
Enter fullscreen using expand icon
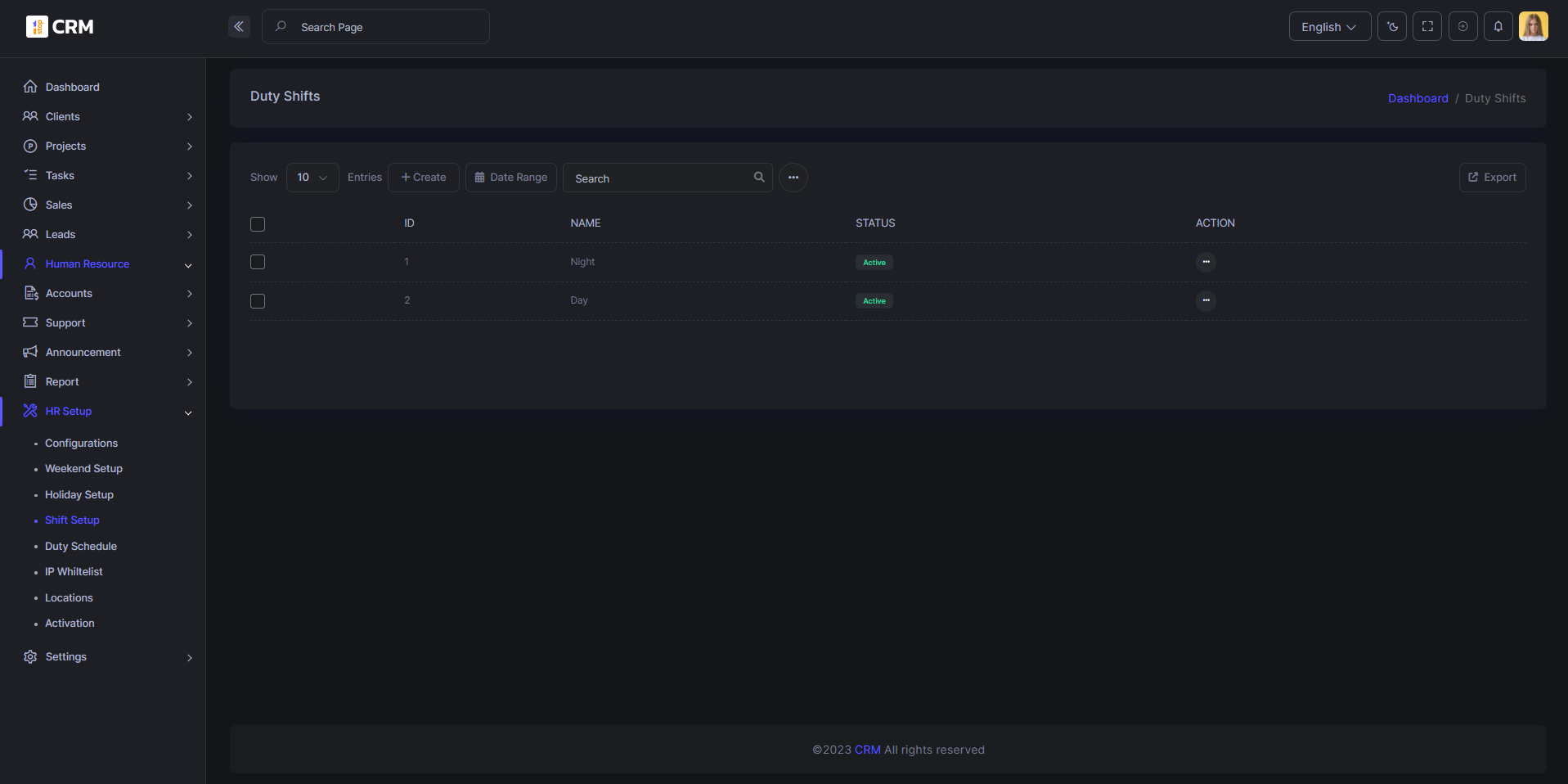pos(1427,26)
